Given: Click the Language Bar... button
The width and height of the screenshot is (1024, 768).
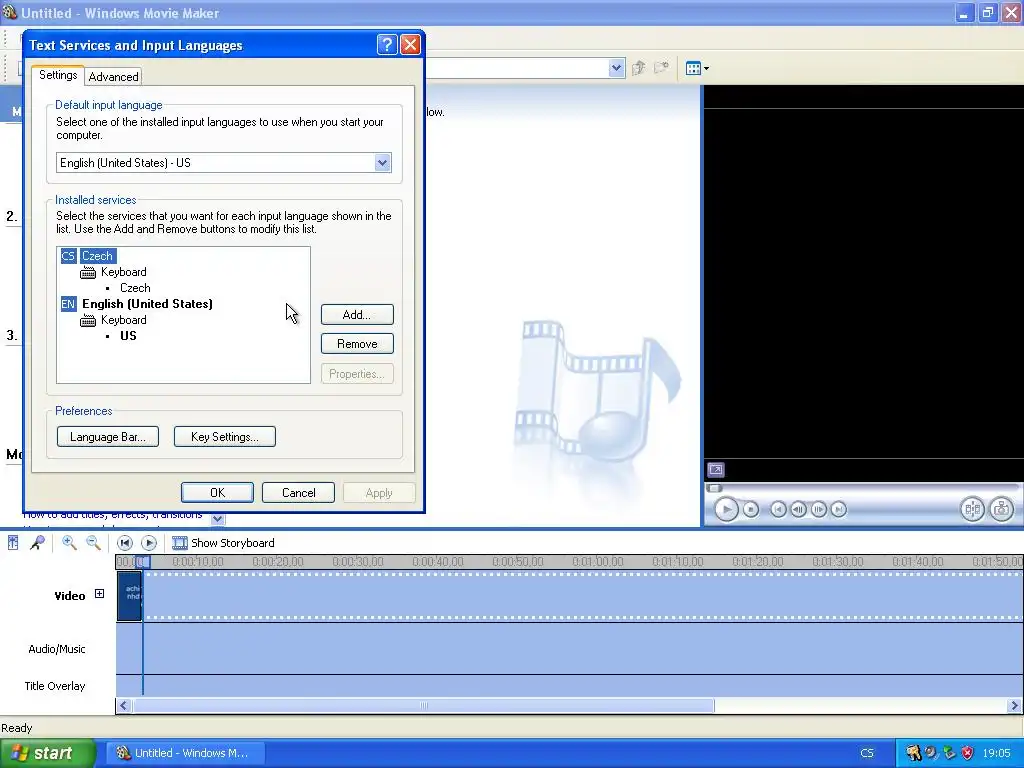Looking at the screenshot, I should (108, 437).
